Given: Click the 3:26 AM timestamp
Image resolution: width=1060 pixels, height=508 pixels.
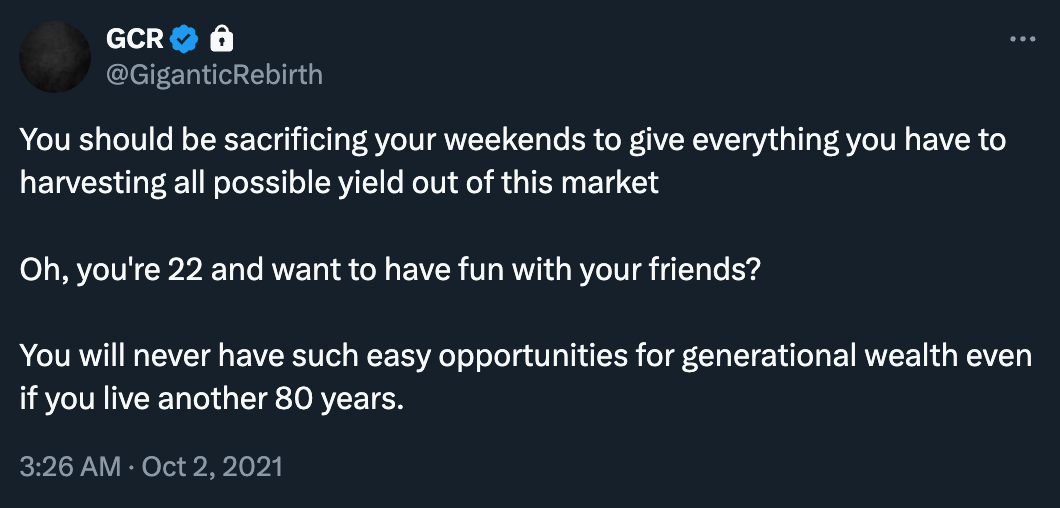Looking at the screenshot, I should 70,467.
